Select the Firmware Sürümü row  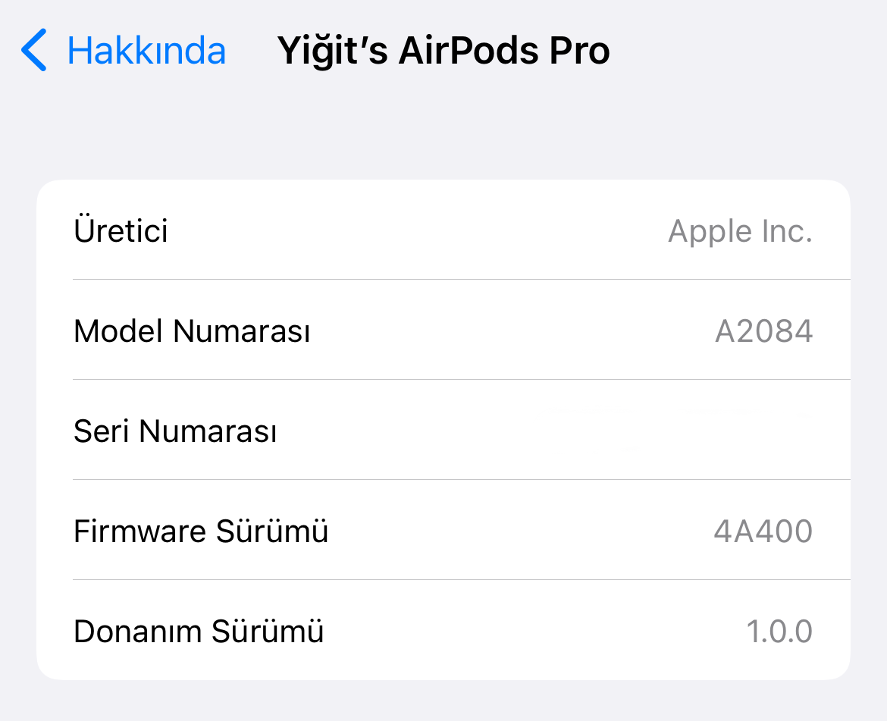[443, 531]
